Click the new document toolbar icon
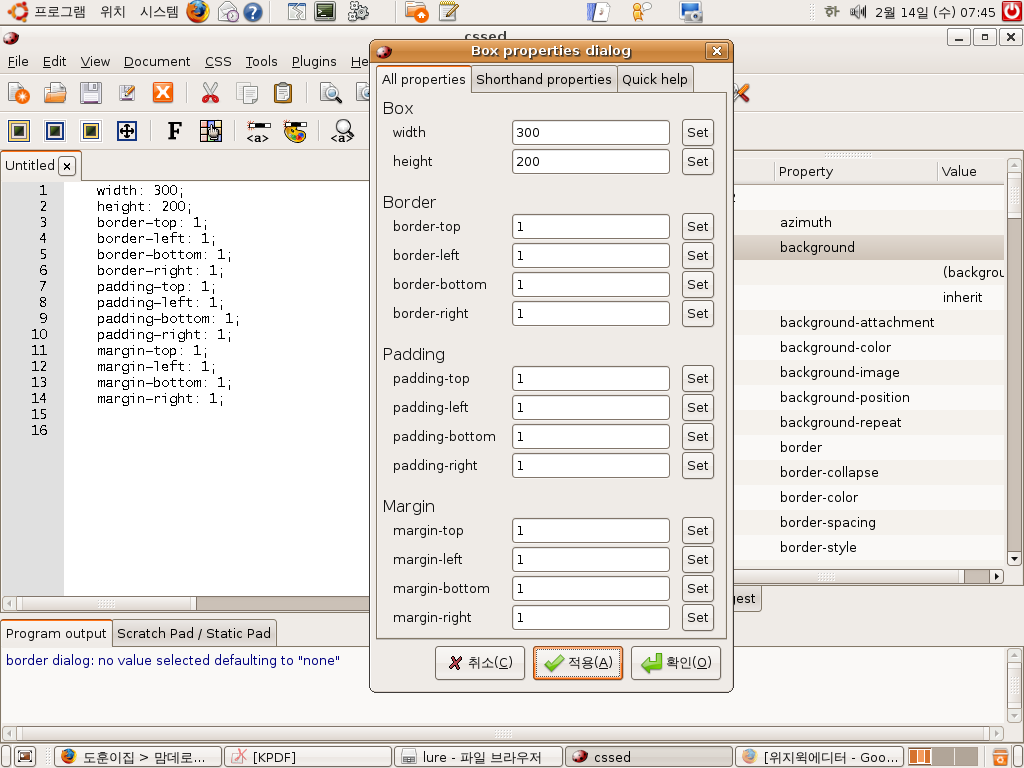The width and height of the screenshot is (1024, 768). 19,93
